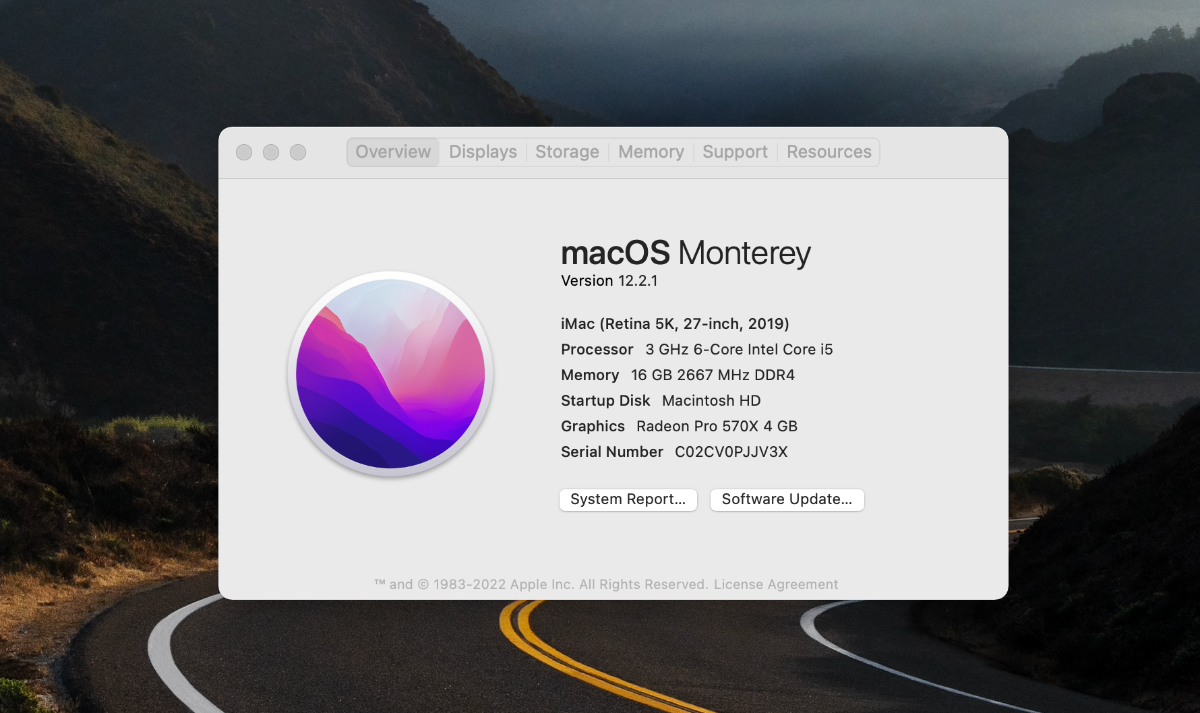The width and height of the screenshot is (1200, 713).
Task: Select the Overview tab
Action: (x=393, y=152)
